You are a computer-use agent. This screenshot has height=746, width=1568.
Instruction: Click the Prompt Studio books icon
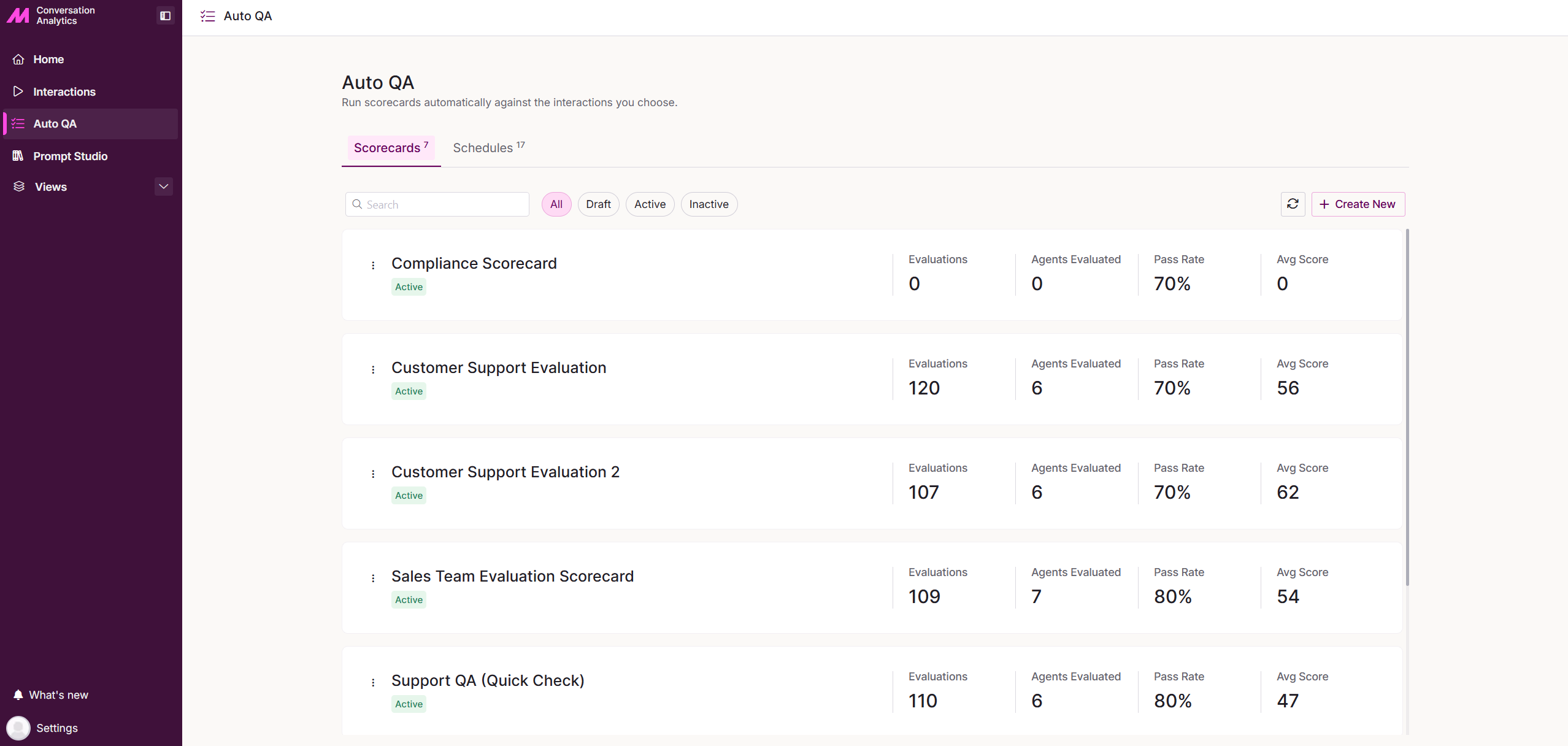tap(18, 156)
